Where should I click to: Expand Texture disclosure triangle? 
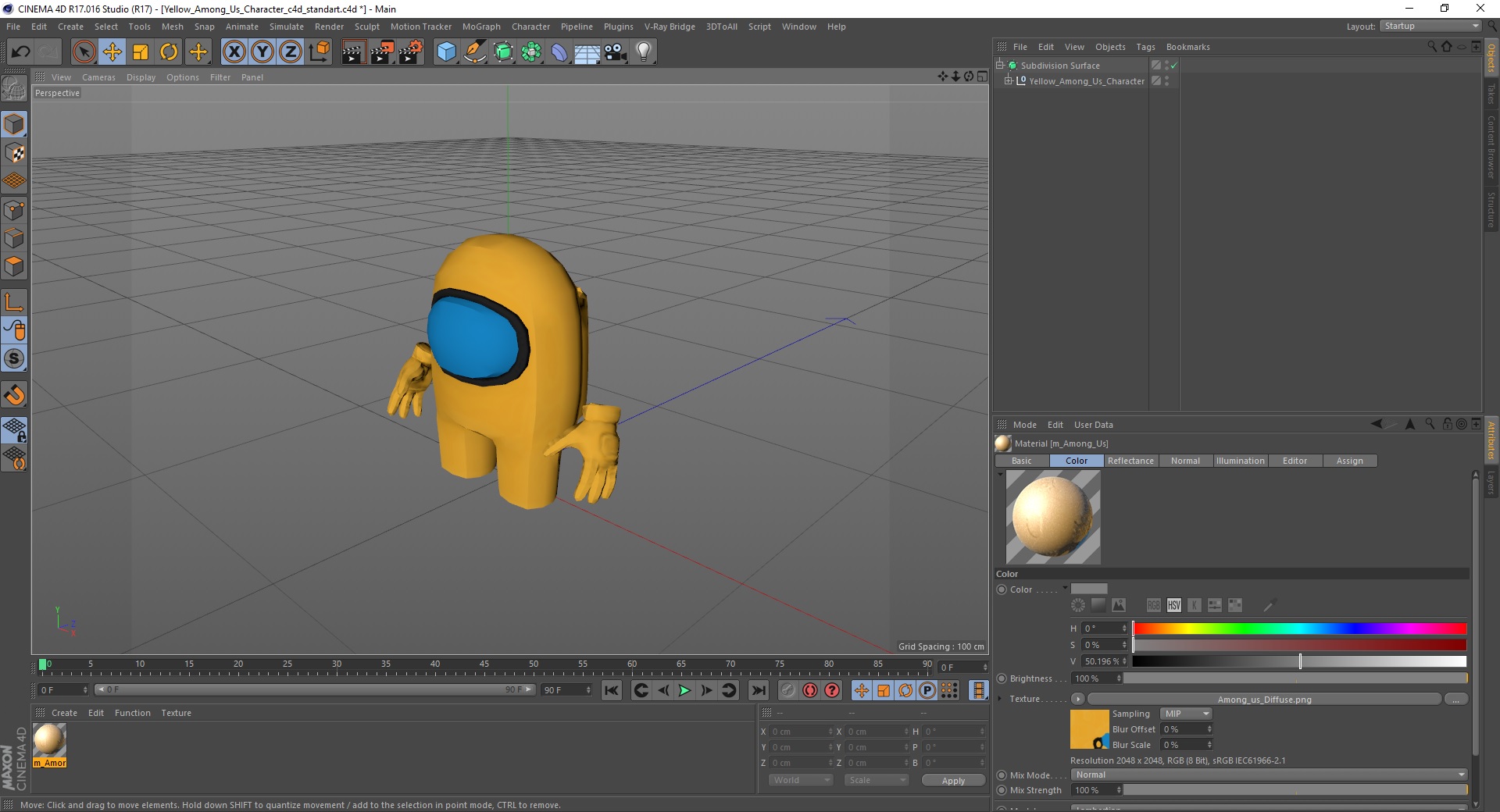[x=1000, y=699]
